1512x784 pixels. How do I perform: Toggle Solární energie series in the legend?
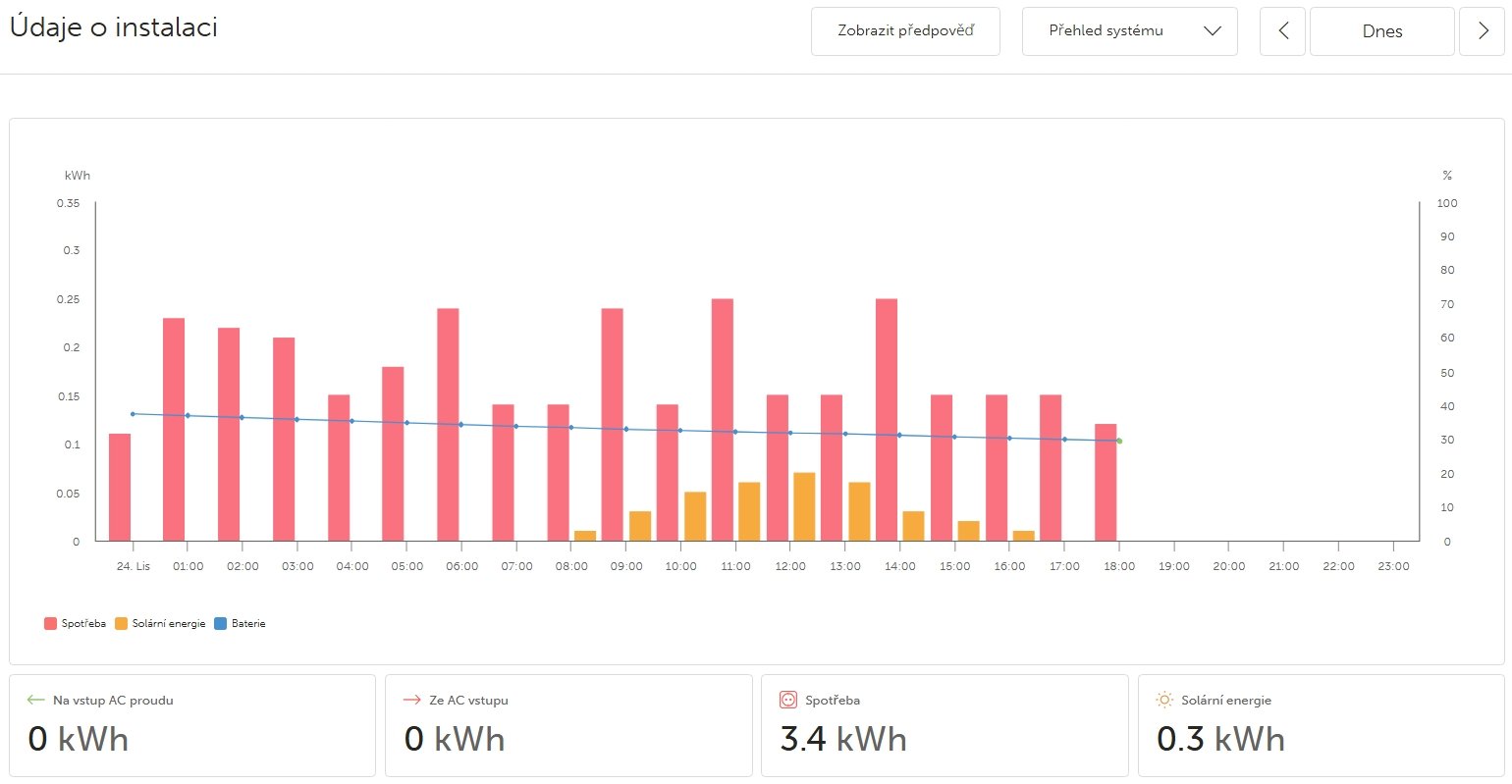pyautogui.click(x=168, y=624)
